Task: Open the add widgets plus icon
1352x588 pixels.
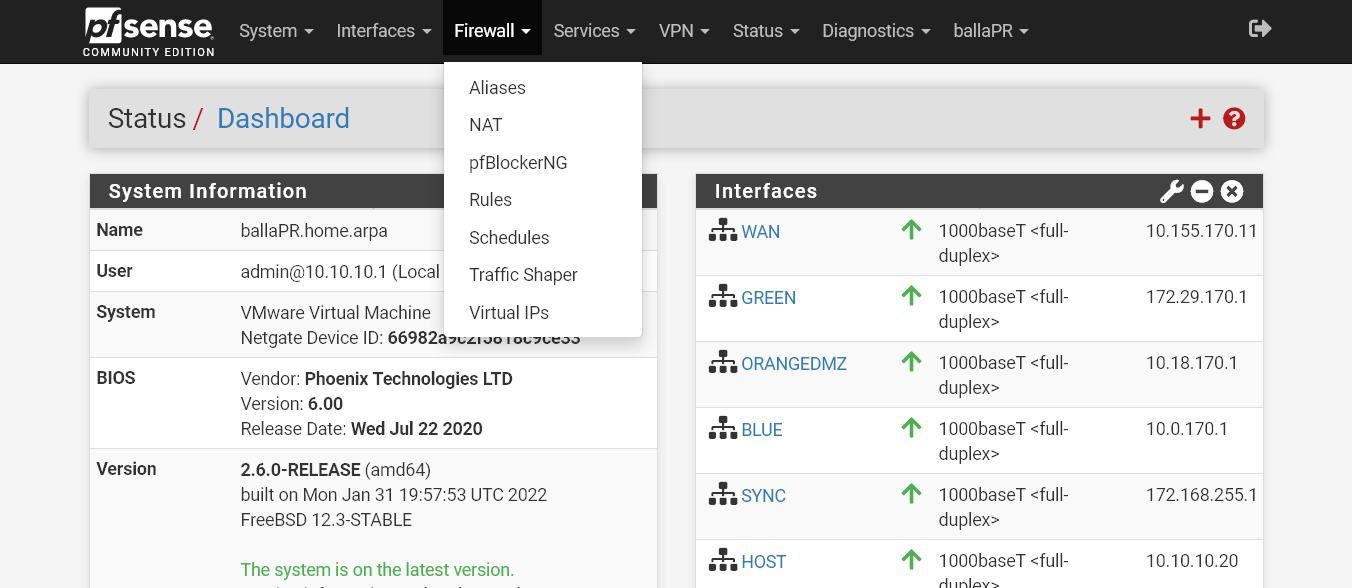Action: pos(1199,118)
